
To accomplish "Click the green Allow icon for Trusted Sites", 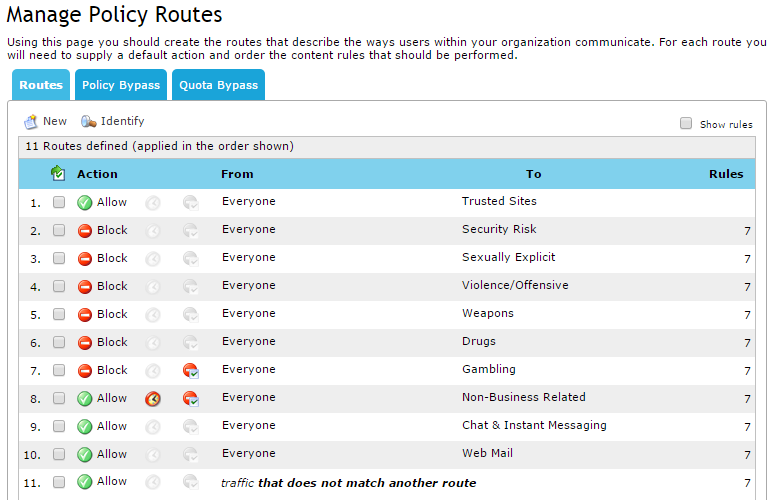I will [85, 202].
